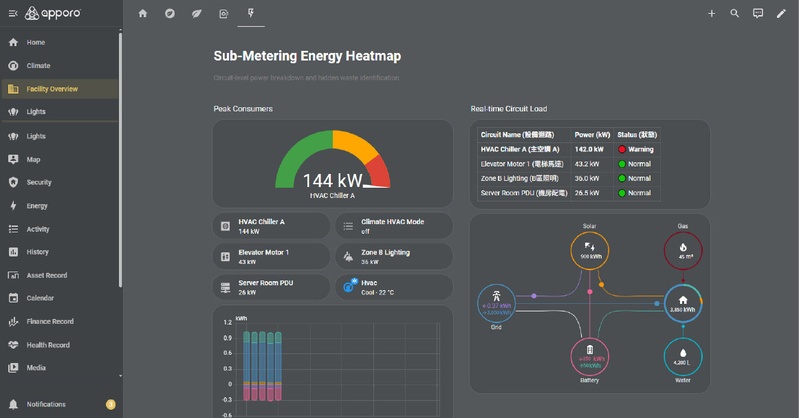This screenshot has height=418, width=799.
Task: Click the '36.0 kW' power cell
Action: click(x=587, y=178)
